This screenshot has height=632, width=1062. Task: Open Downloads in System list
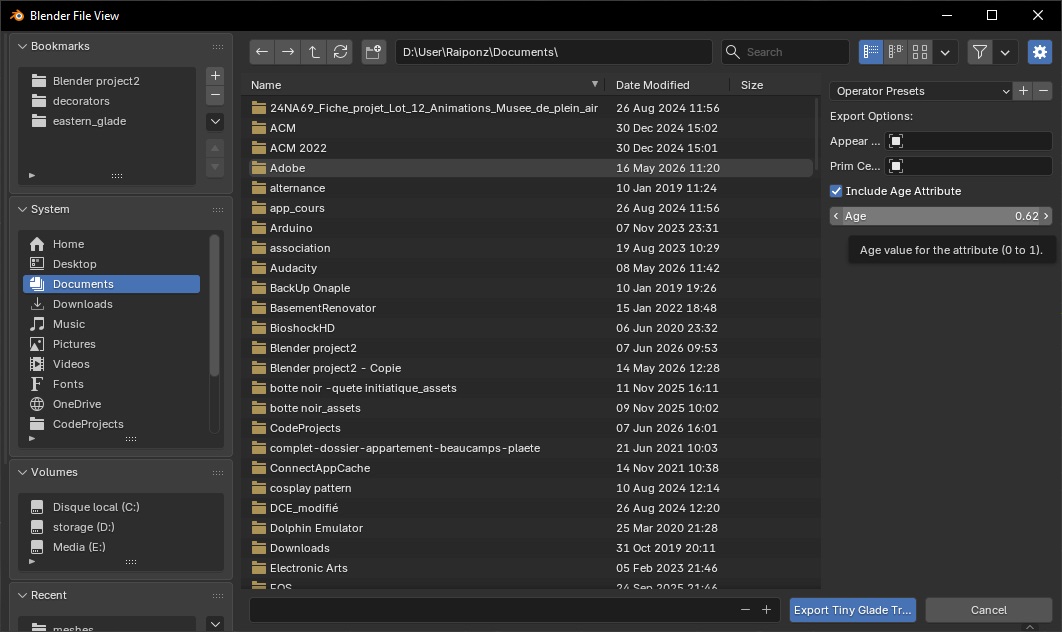pyautogui.click(x=112, y=304)
